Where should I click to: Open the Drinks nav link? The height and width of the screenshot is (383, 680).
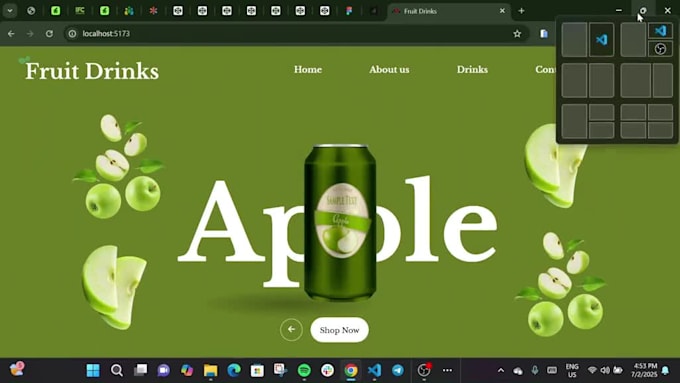coord(472,69)
